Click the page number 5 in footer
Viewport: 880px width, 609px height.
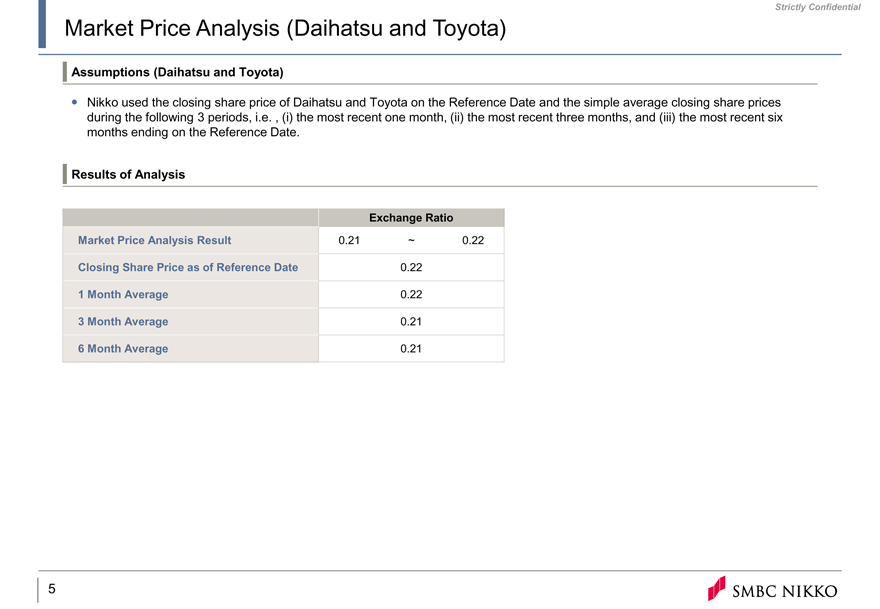[x=51, y=589]
